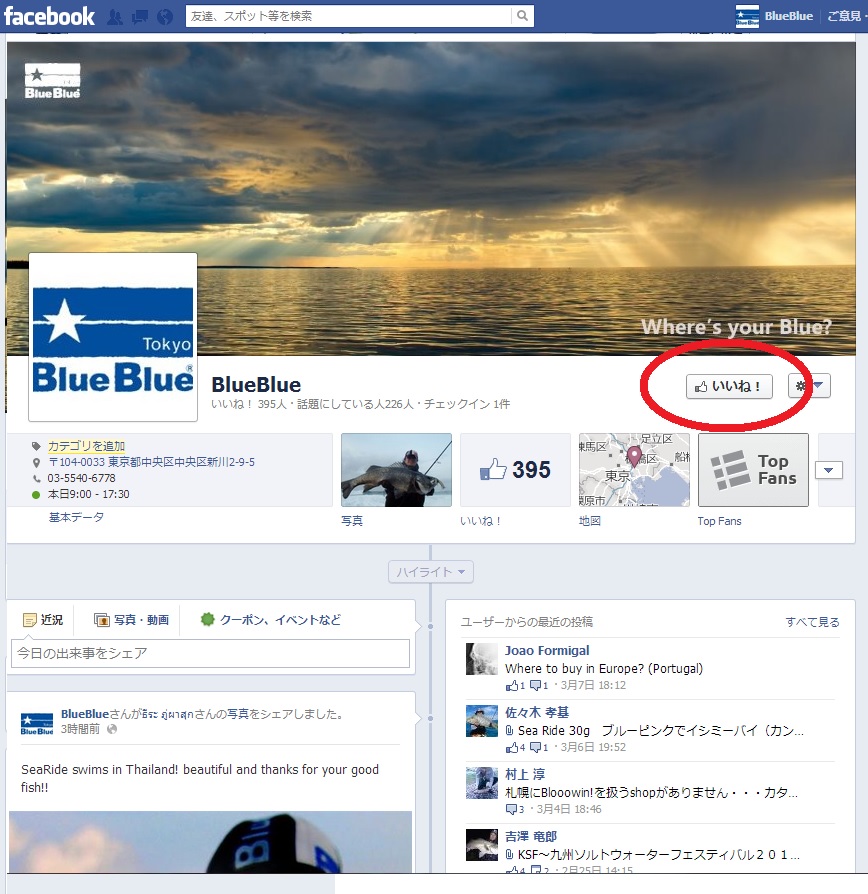Click the 3時間前 timestamp
Screen dimensions: 868x894
(80, 729)
